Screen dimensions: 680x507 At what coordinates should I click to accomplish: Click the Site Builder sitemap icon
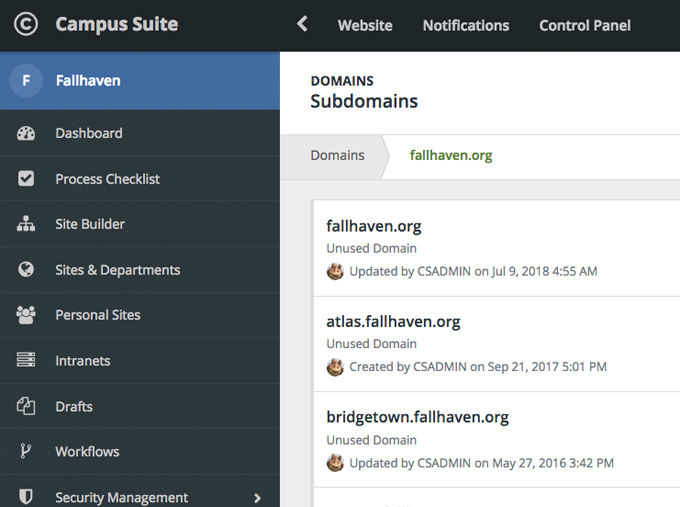coord(26,224)
